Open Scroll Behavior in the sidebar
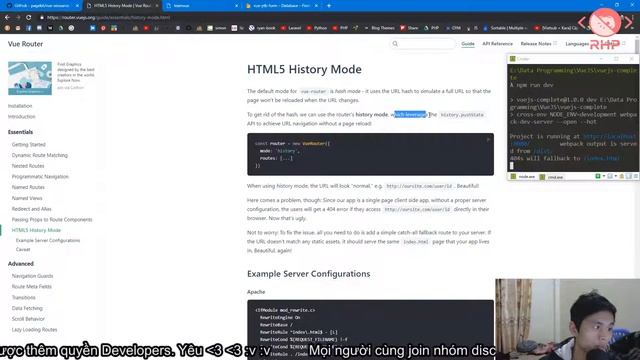The height and width of the screenshot is (360, 640). pos(28,319)
